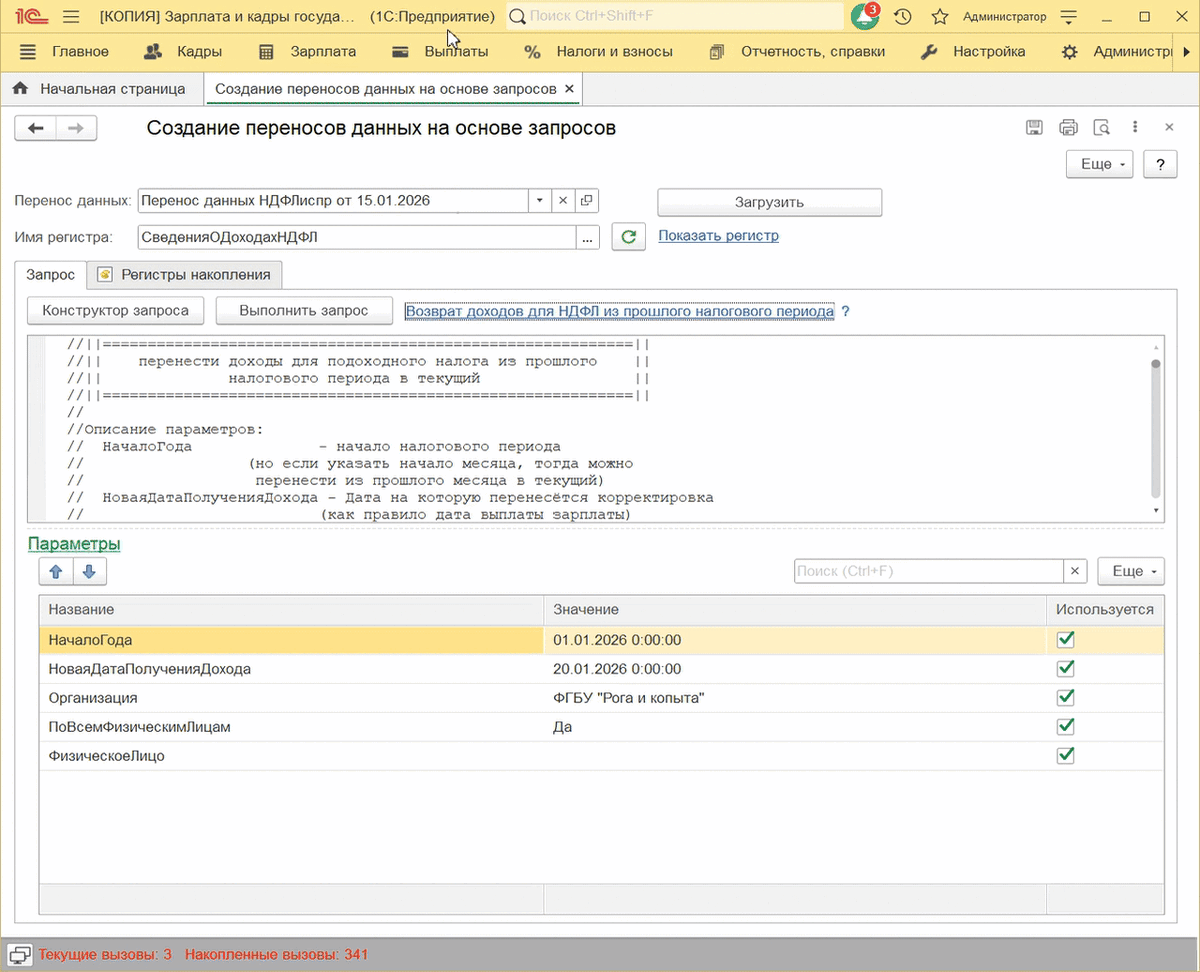Click the Загрузить button

[x=769, y=202]
